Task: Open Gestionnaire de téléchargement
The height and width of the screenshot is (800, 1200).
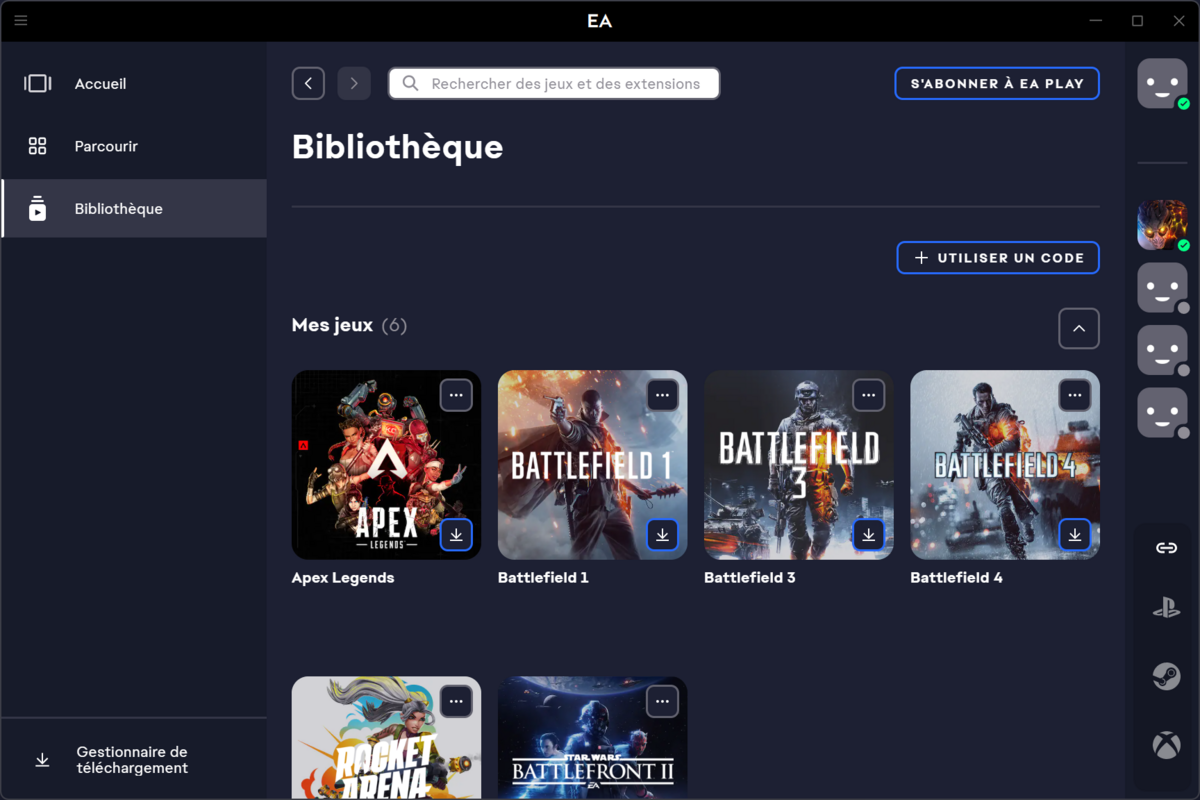Action: pos(134,760)
